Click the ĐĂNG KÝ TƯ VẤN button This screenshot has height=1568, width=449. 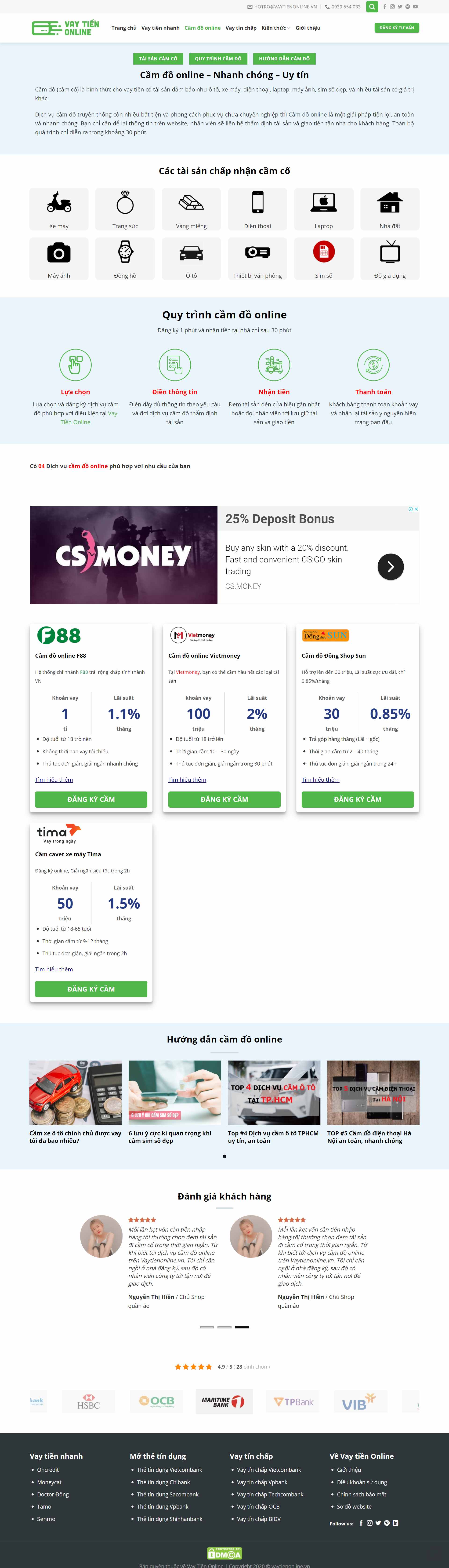pyautogui.click(x=396, y=27)
